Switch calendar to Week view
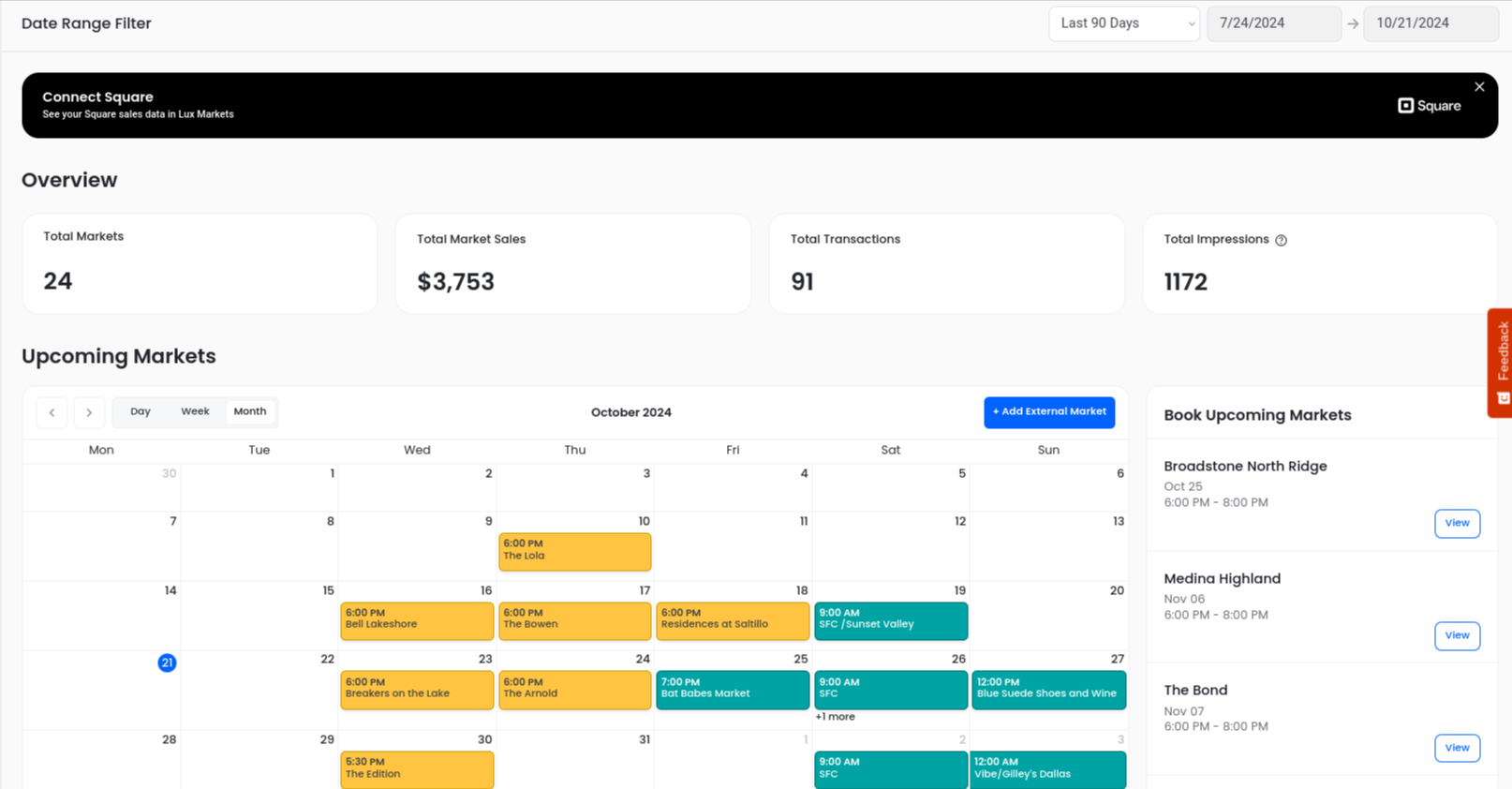Image resolution: width=1512 pixels, height=789 pixels. point(195,411)
